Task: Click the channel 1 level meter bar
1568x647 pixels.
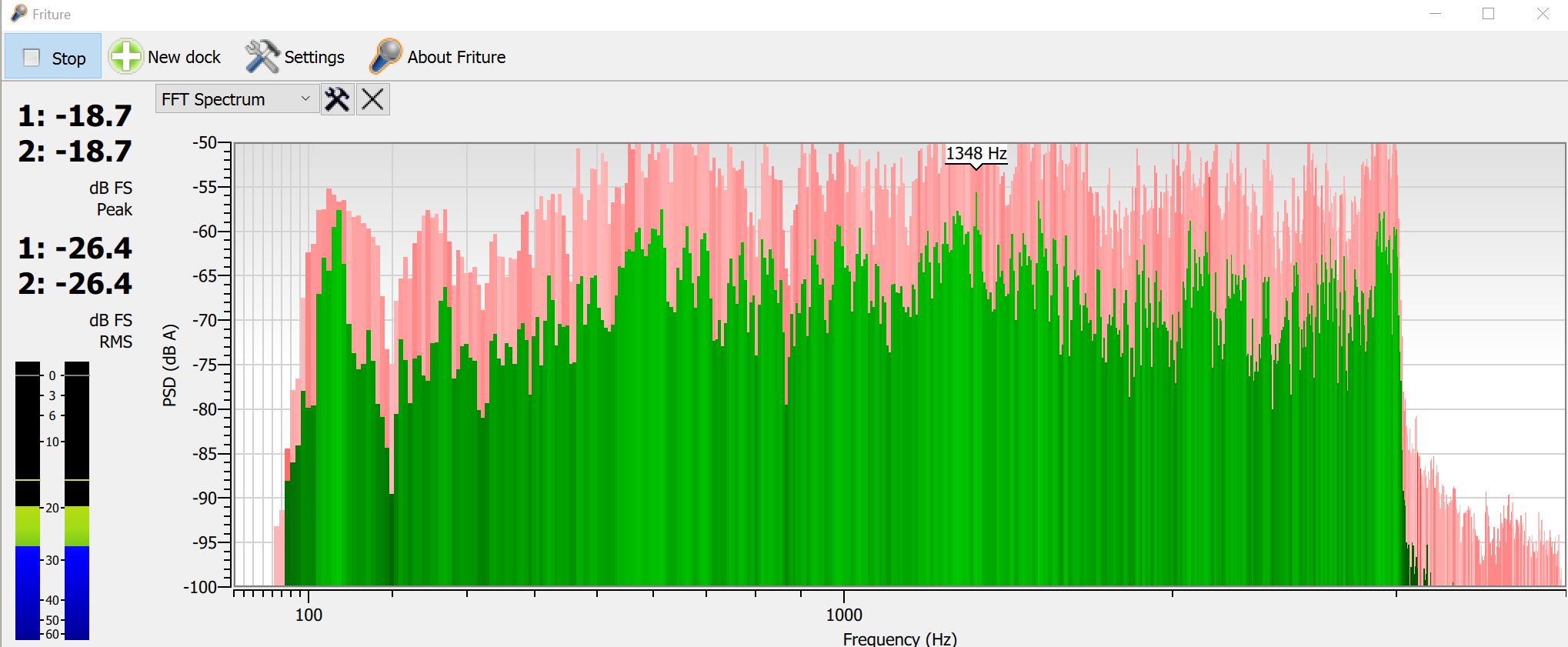Action: [x=28, y=500]
